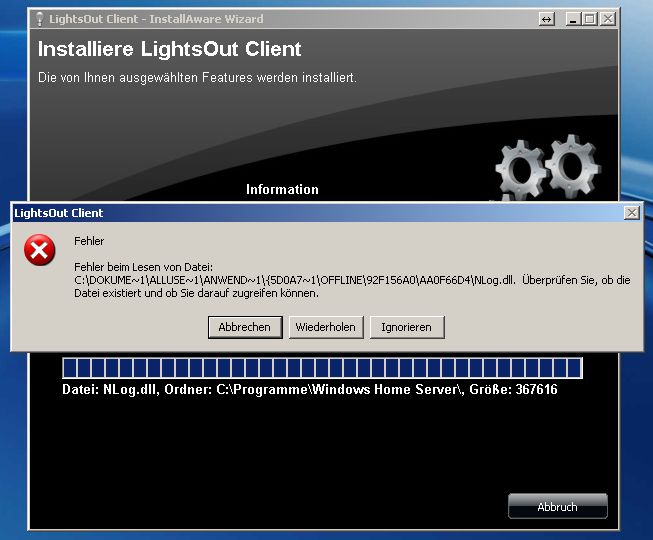Click the red error icon in dialog

[x=40, y=250]
